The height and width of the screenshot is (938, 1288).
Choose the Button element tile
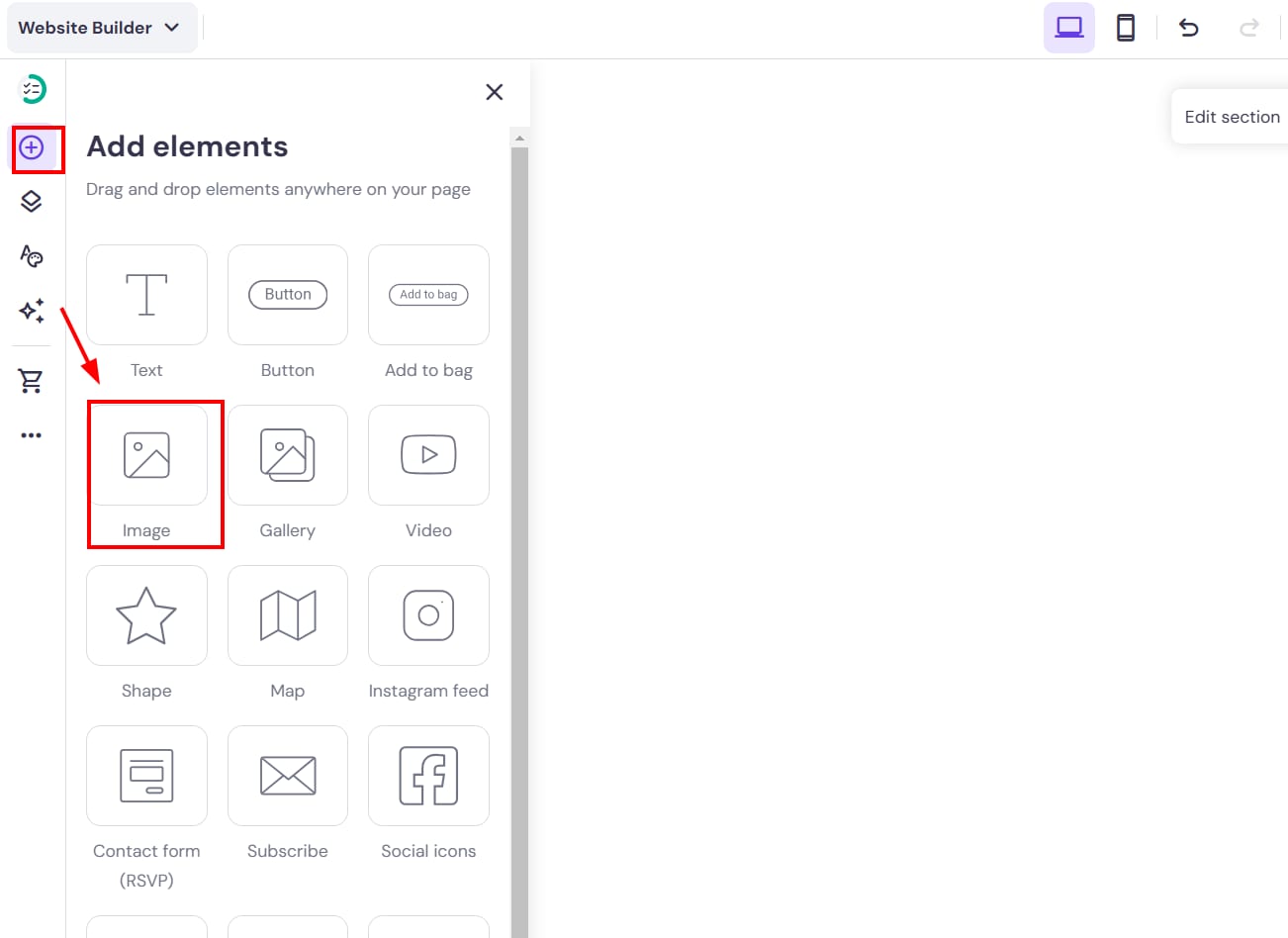(x=288, y=295)
